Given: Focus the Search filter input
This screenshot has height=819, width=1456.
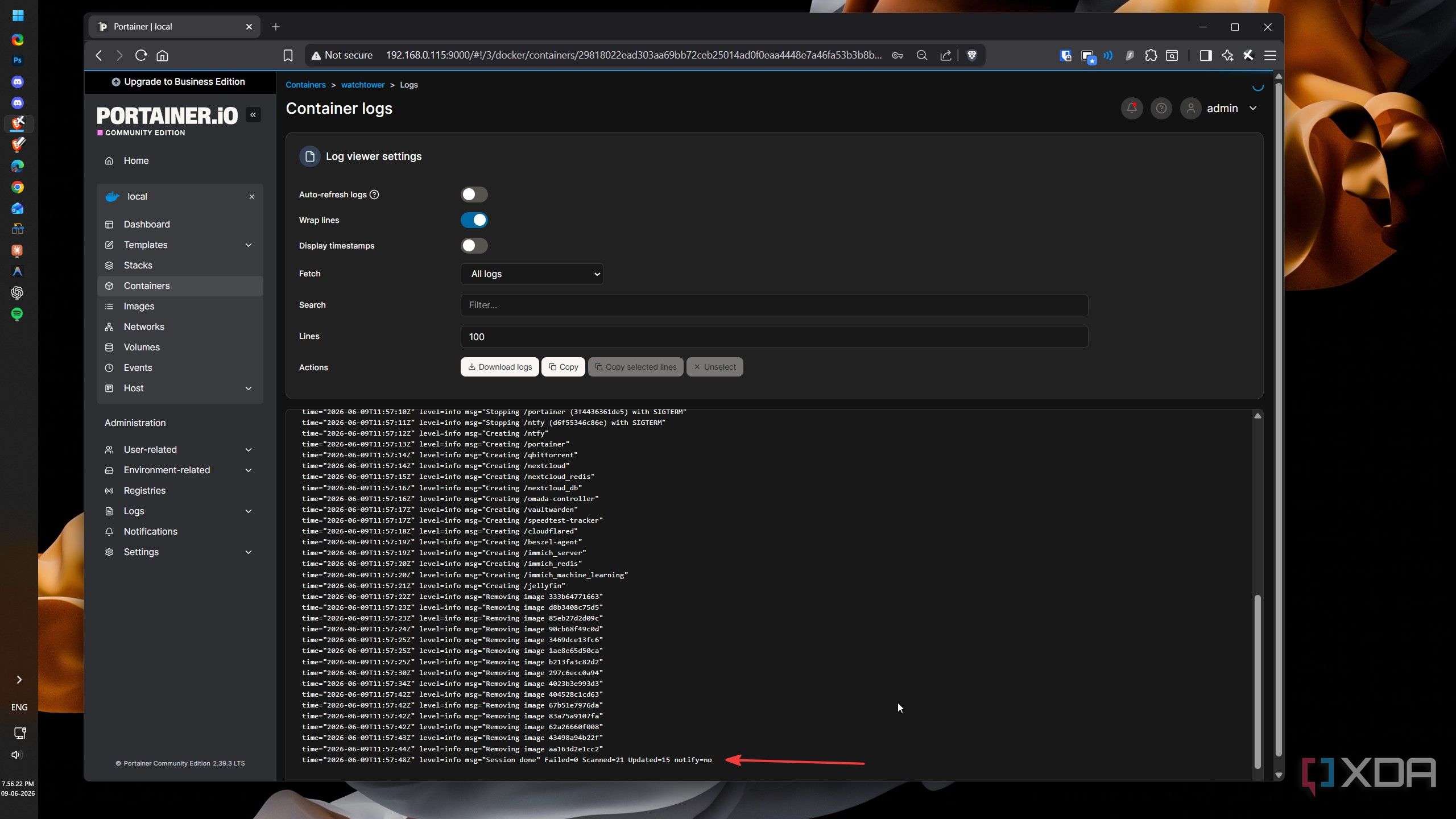Looking at the screenshot, I should point(774,305).
